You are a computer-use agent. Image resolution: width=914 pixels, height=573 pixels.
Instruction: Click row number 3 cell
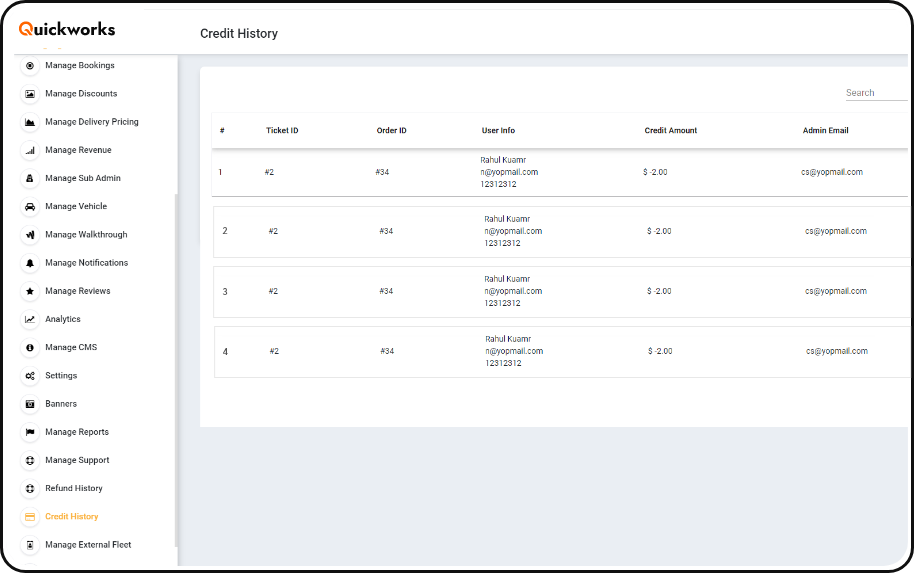click(x=225, y=291)
